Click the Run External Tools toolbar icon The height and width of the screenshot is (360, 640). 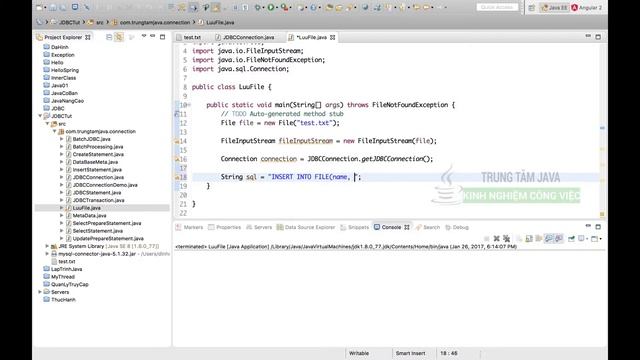[x=284, y=7]
